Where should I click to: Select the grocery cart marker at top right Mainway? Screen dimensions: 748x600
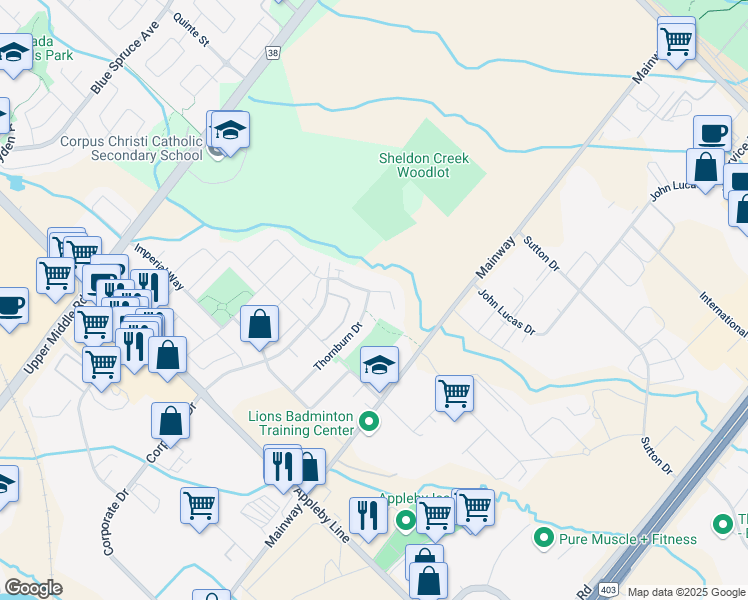[676, 40]
